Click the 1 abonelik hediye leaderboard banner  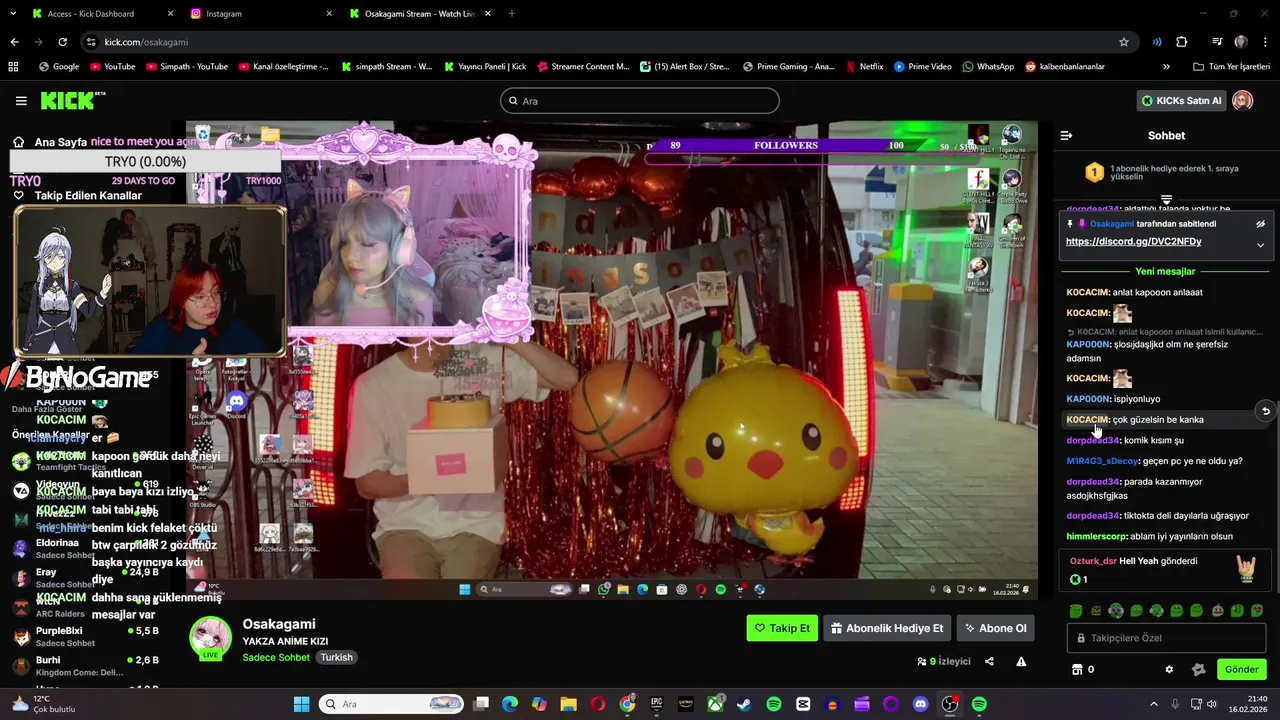point(1166,172)
